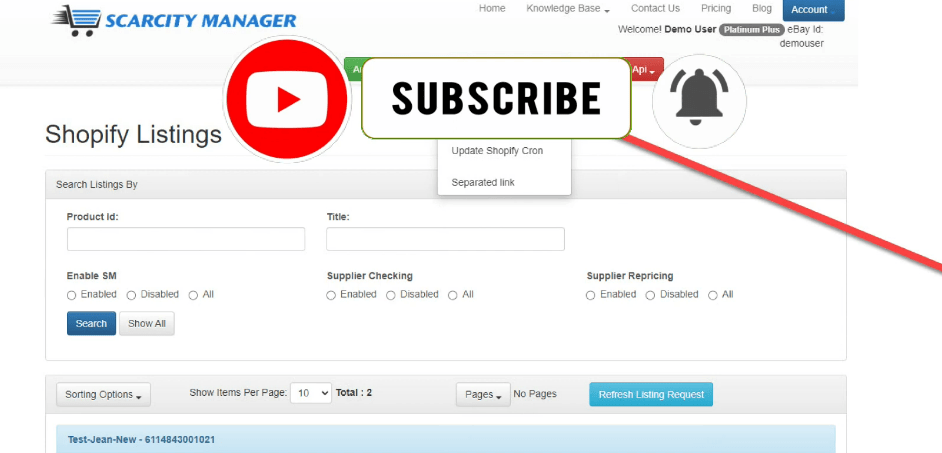Select Enabled under Supplier Repricing

click(x=591, y=295)
